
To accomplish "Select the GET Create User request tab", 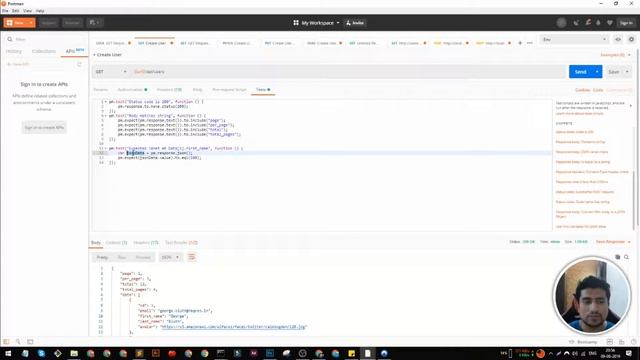I will pyautogui.click(x=155, y=43).
